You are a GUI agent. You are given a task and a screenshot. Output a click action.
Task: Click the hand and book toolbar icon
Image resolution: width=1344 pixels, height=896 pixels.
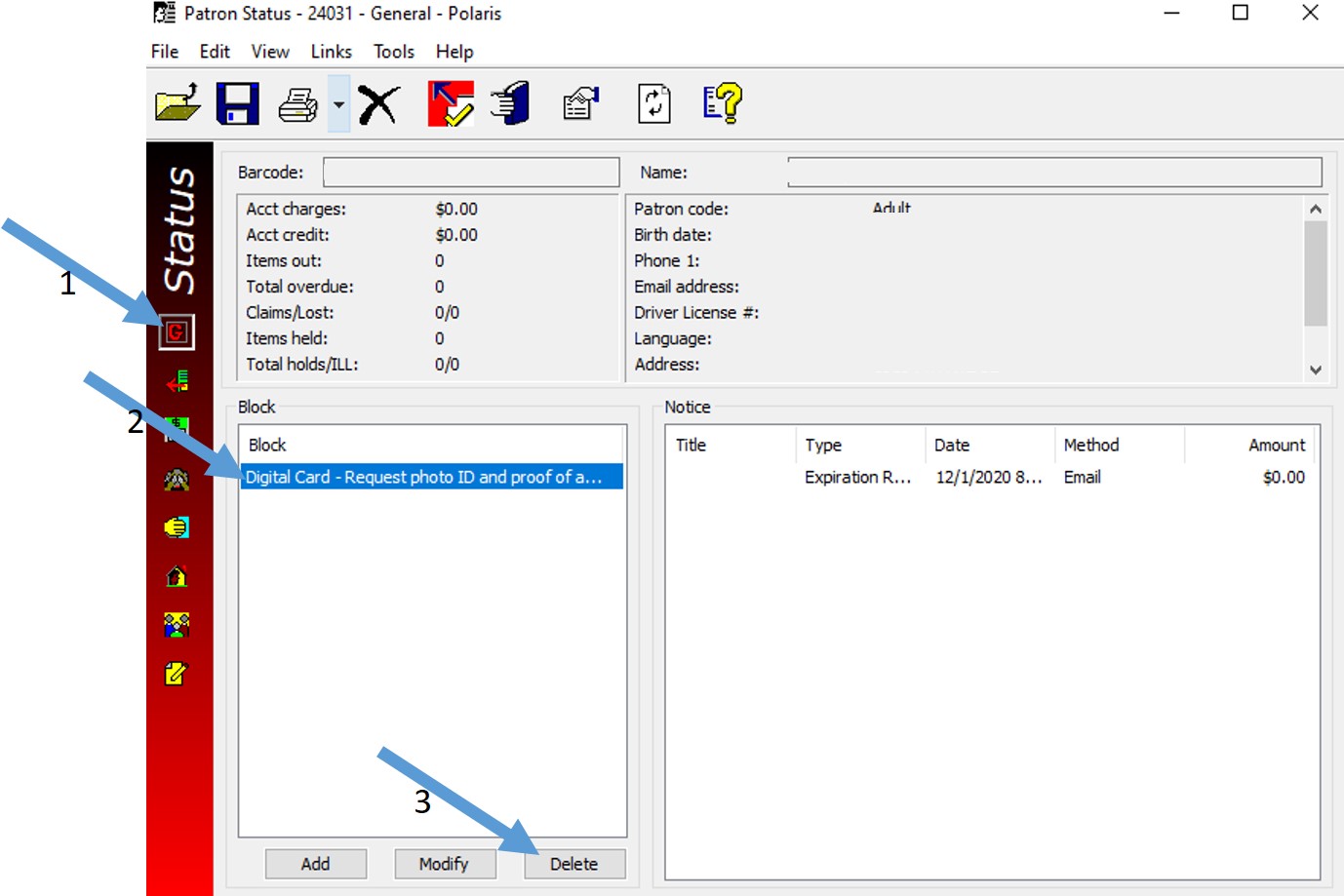510,103
